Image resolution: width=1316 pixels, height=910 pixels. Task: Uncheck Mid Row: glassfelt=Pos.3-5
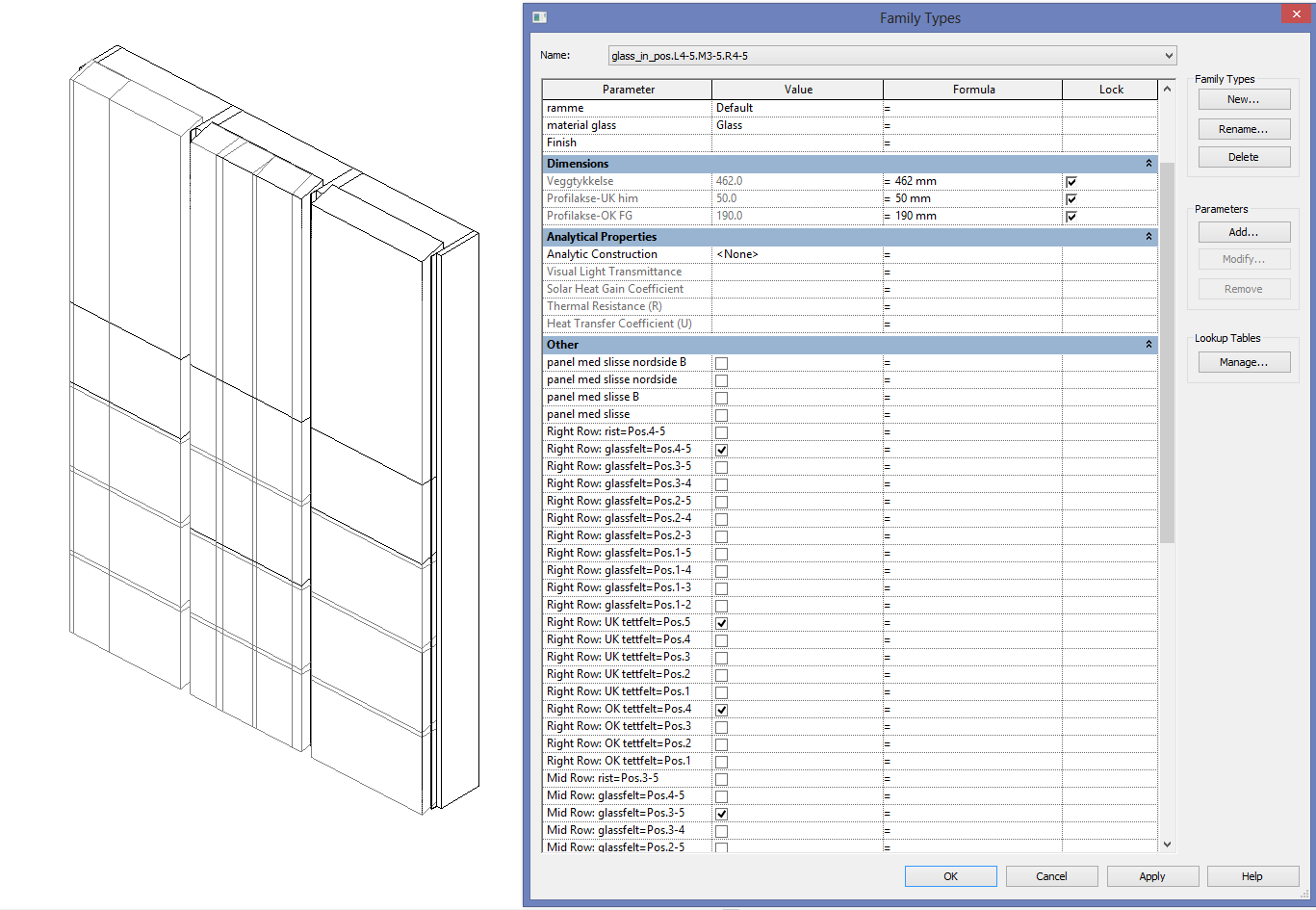[721, 814]
